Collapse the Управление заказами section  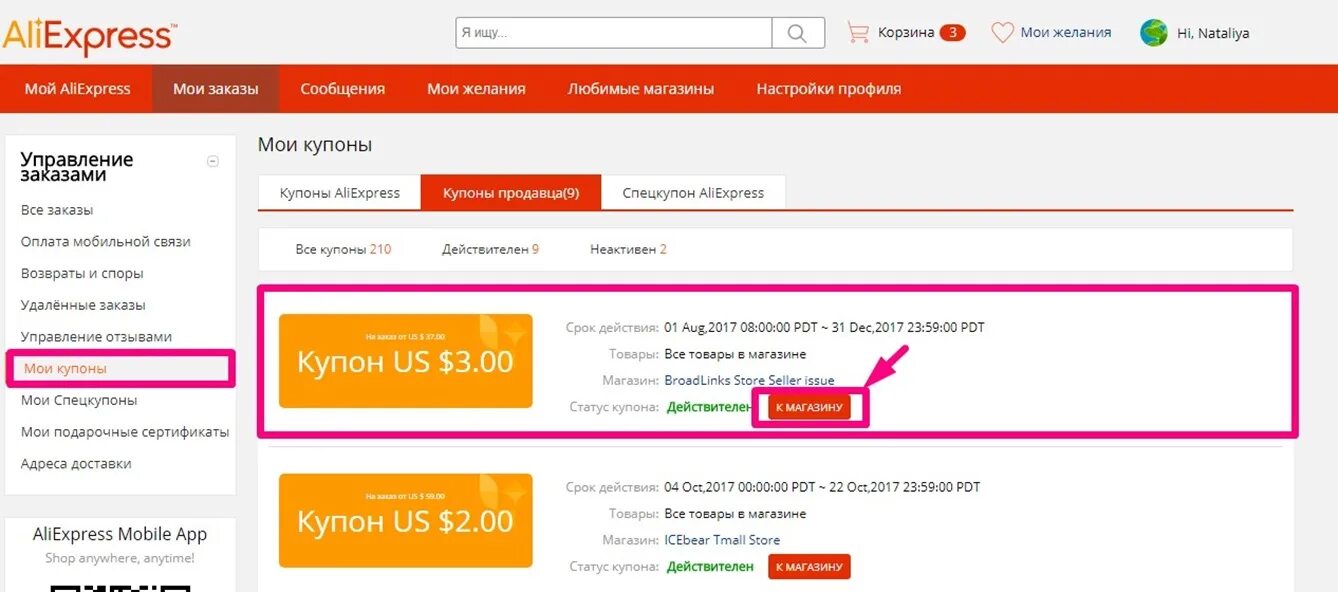click(x=212, y=161)
